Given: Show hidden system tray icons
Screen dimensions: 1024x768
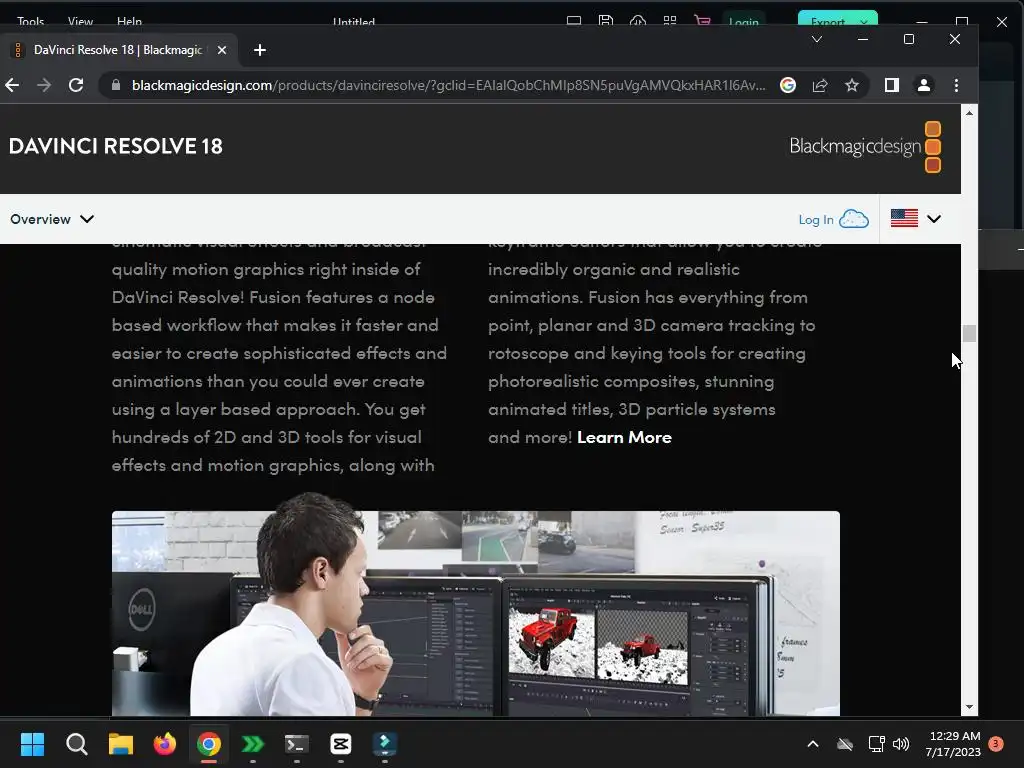Looking at the screenshot, I should tap(813, 744).
